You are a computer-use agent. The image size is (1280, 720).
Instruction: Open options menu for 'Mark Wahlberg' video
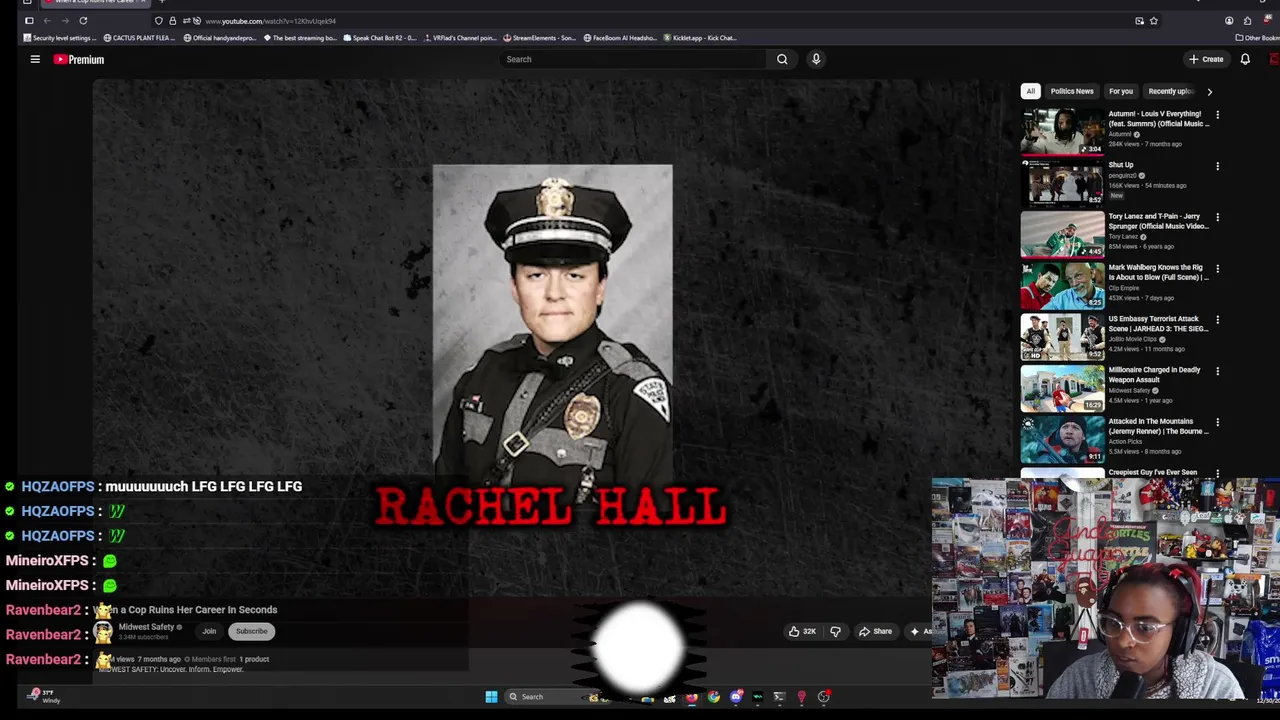1217,268
